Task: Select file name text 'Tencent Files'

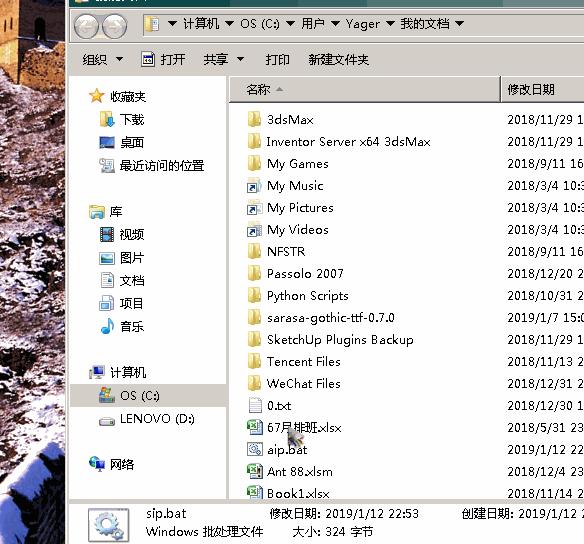Action: point(304,362)
